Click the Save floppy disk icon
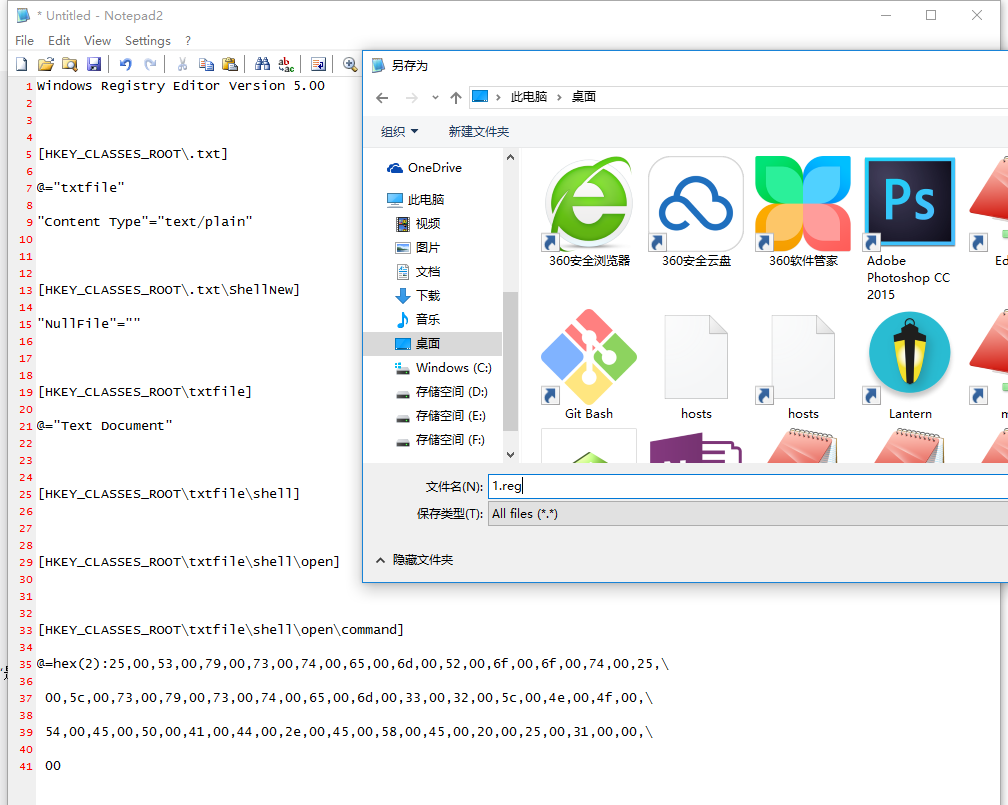This screenshot has height=805, width=1008. [94, 64]
